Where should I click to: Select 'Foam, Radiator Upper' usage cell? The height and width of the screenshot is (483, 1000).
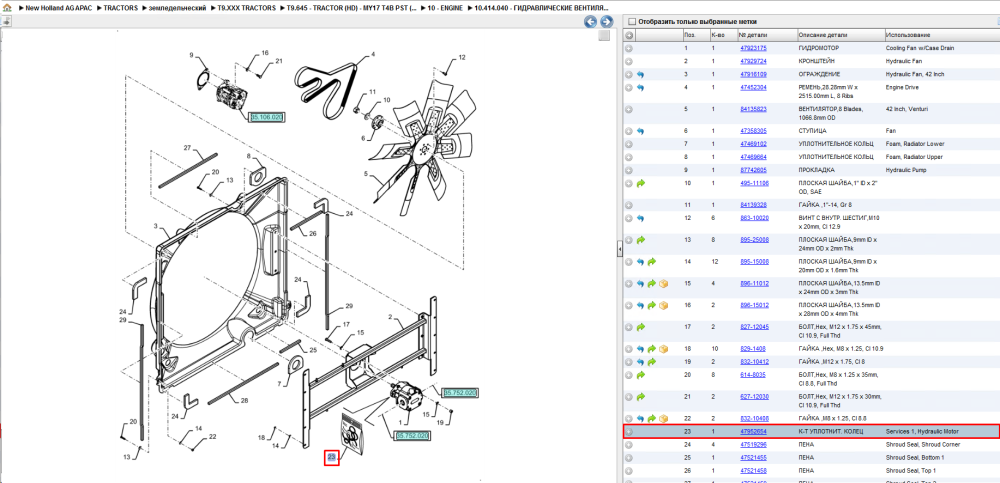coord(915,157)
